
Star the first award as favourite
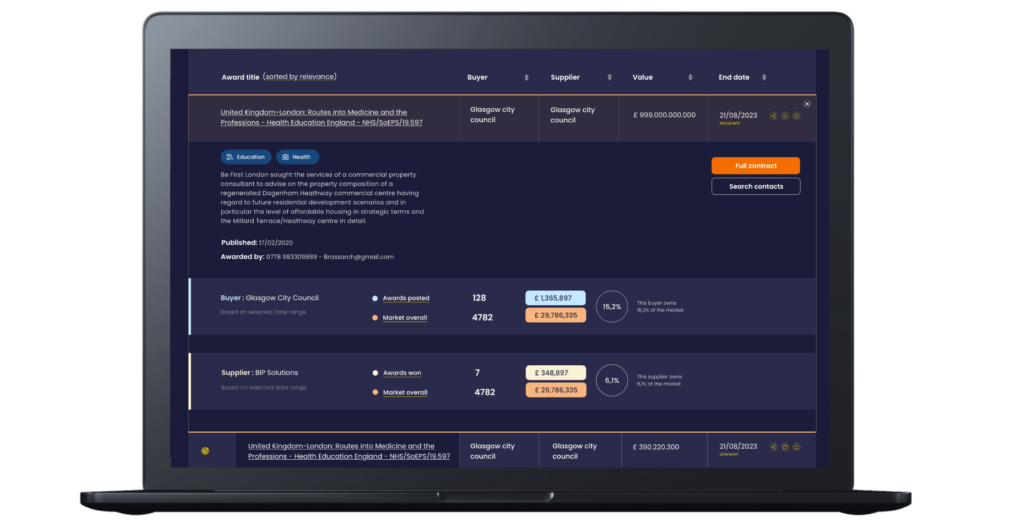[x=797, y=115]
